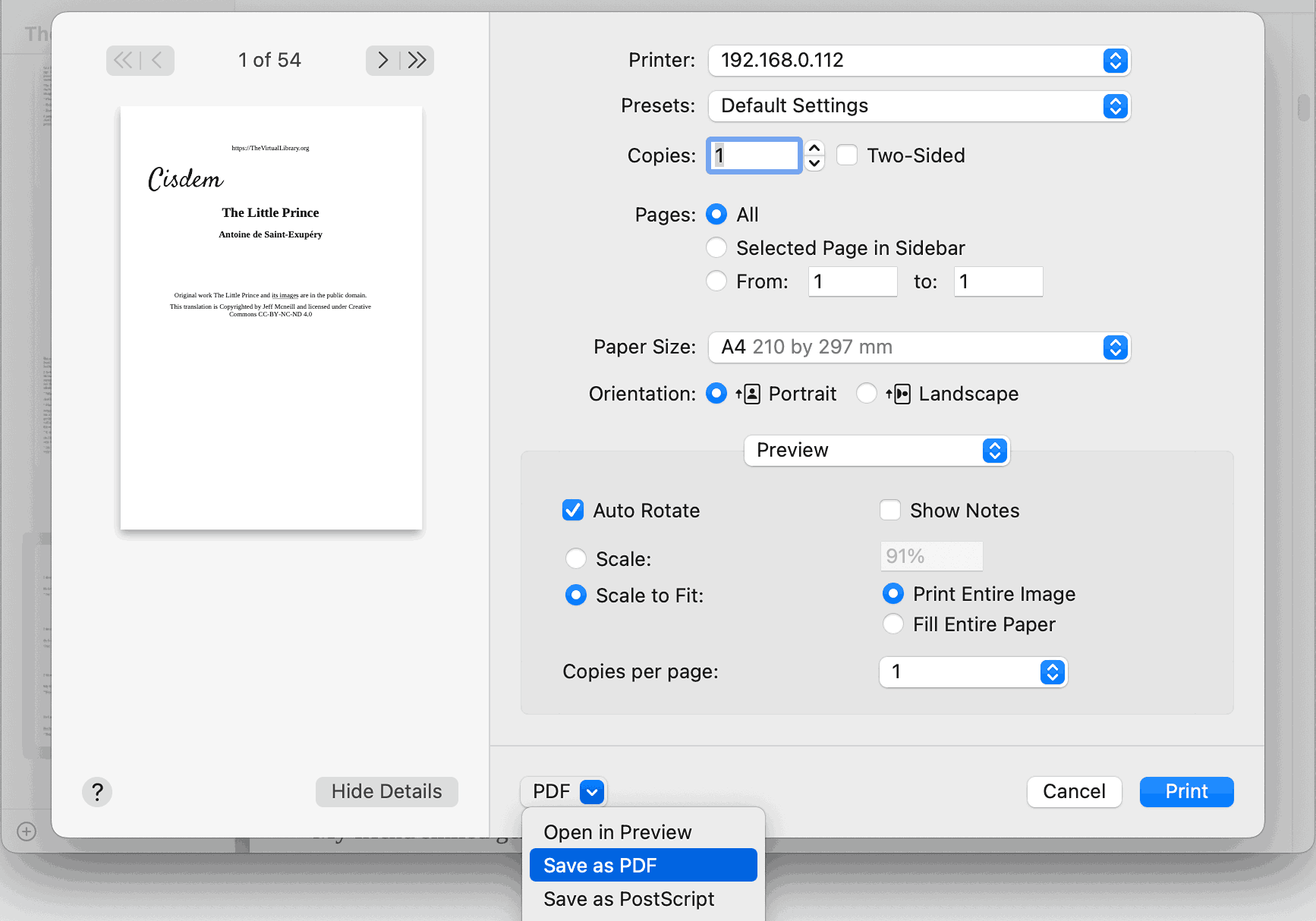Select Fill Entire Paper option

[x=893, y=624]
